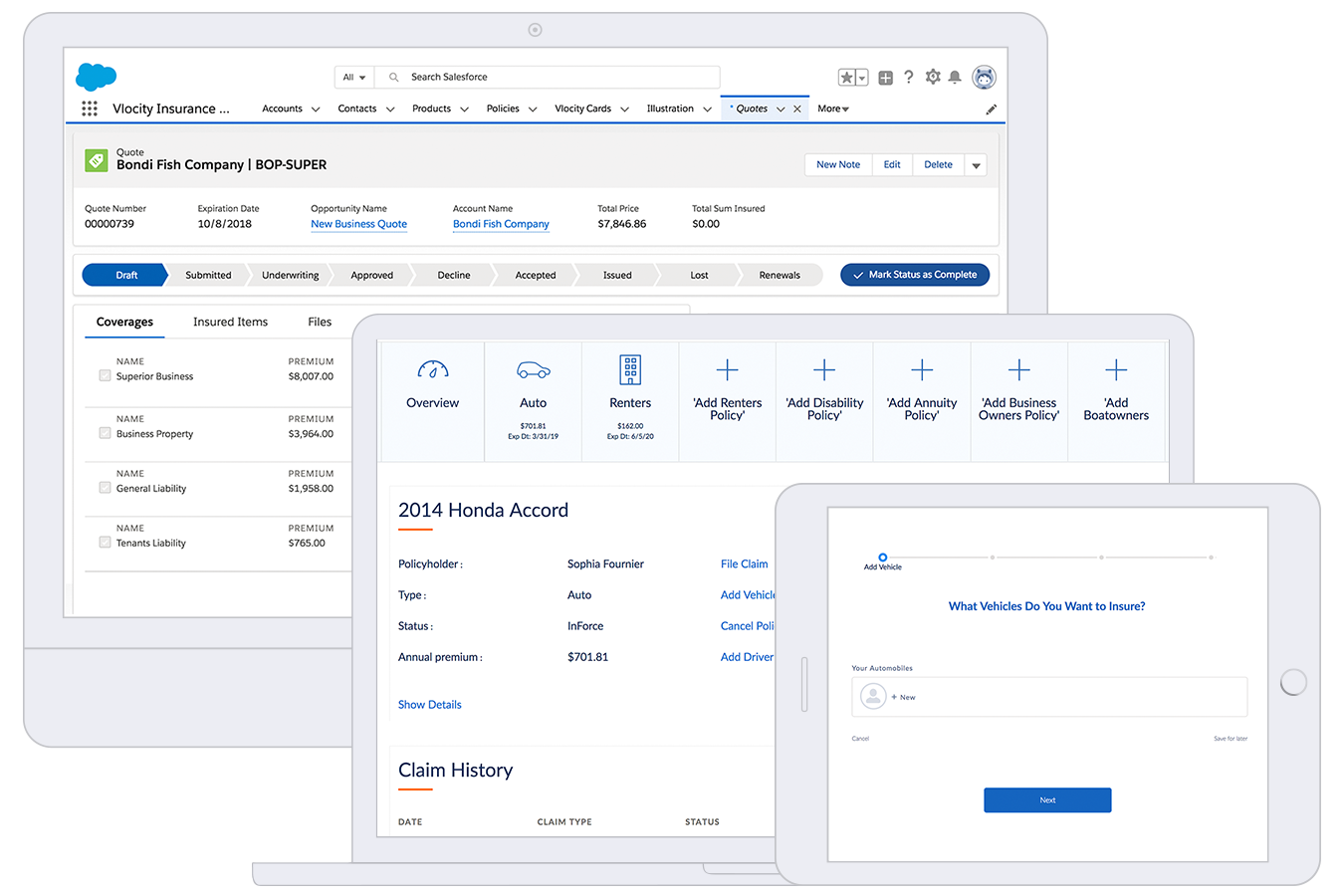This screenshot has width=1344, height=896.
Task: Click Mark Status as Complete button
Action: [x=914, y=275]
